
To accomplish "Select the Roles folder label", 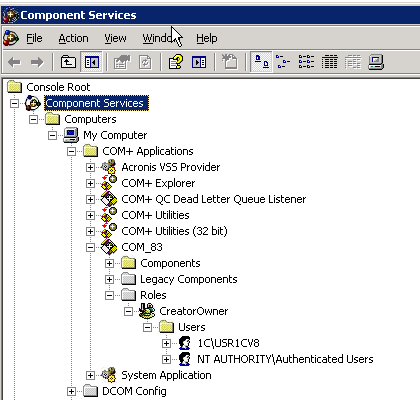I will [153, 295].
